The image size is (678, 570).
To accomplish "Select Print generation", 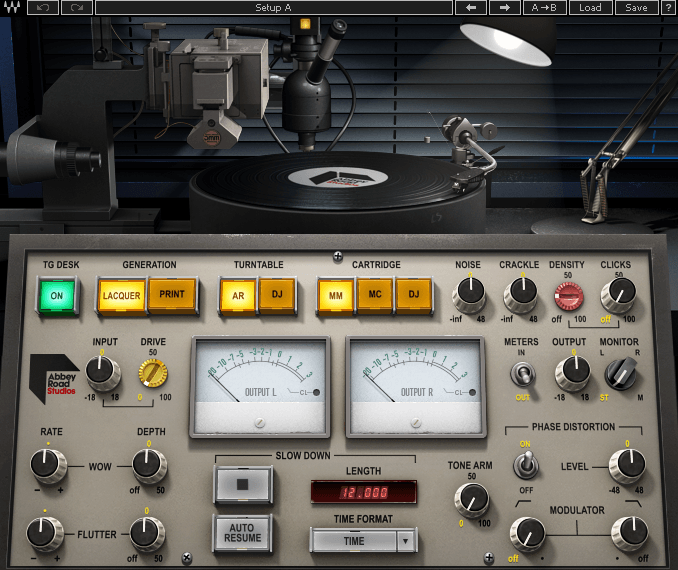I will [x=172, y=295].
